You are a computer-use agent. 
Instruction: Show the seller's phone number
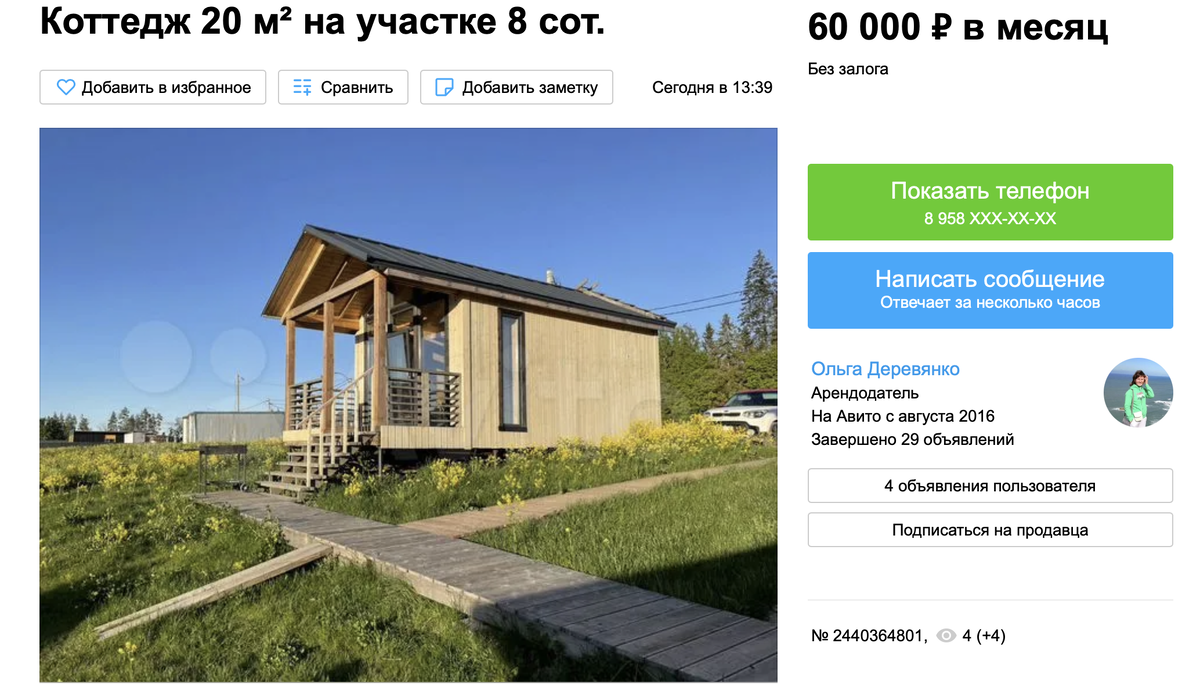[990, 202]
